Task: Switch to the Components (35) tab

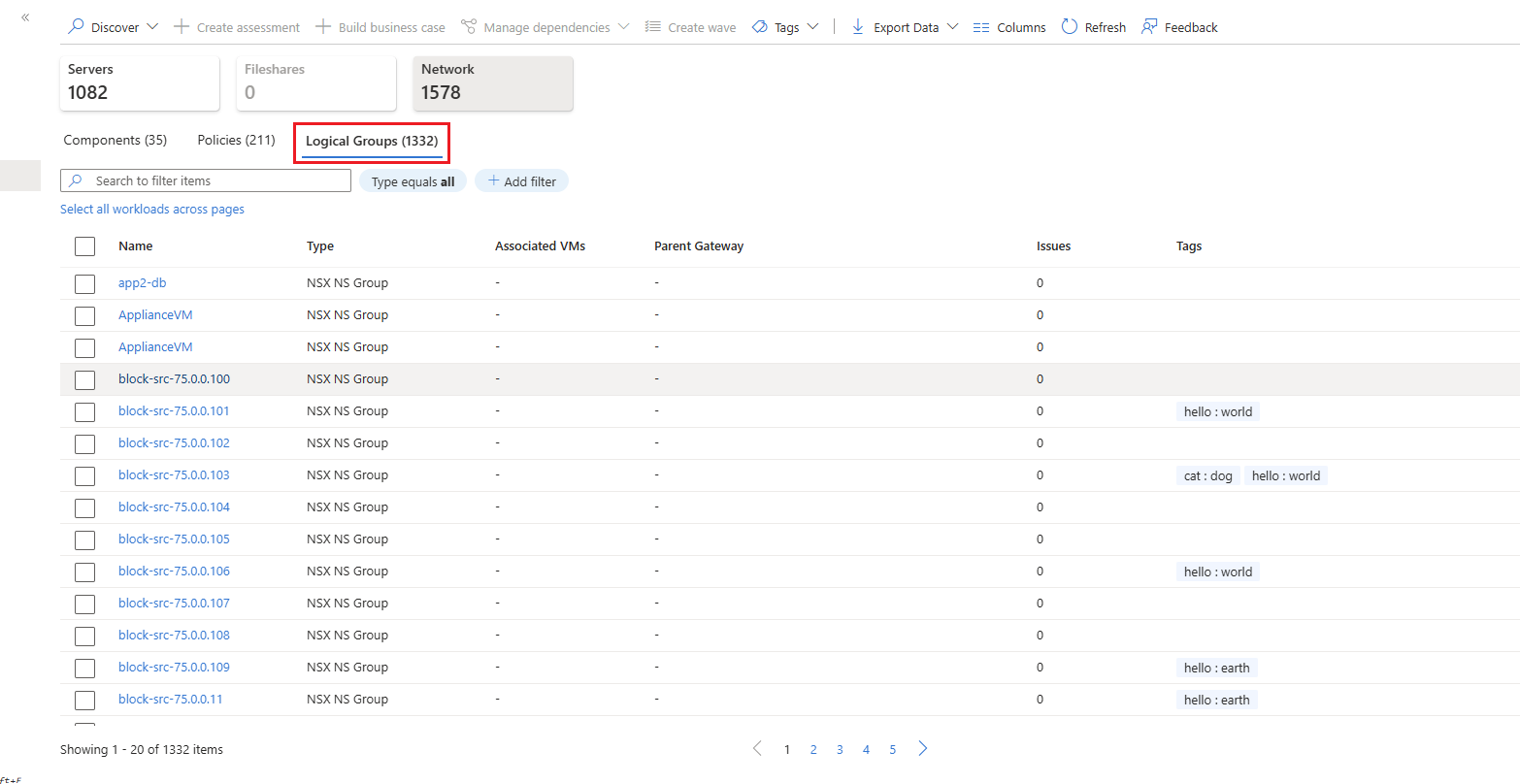Action: pyautogui.click(x=116, y=141)
